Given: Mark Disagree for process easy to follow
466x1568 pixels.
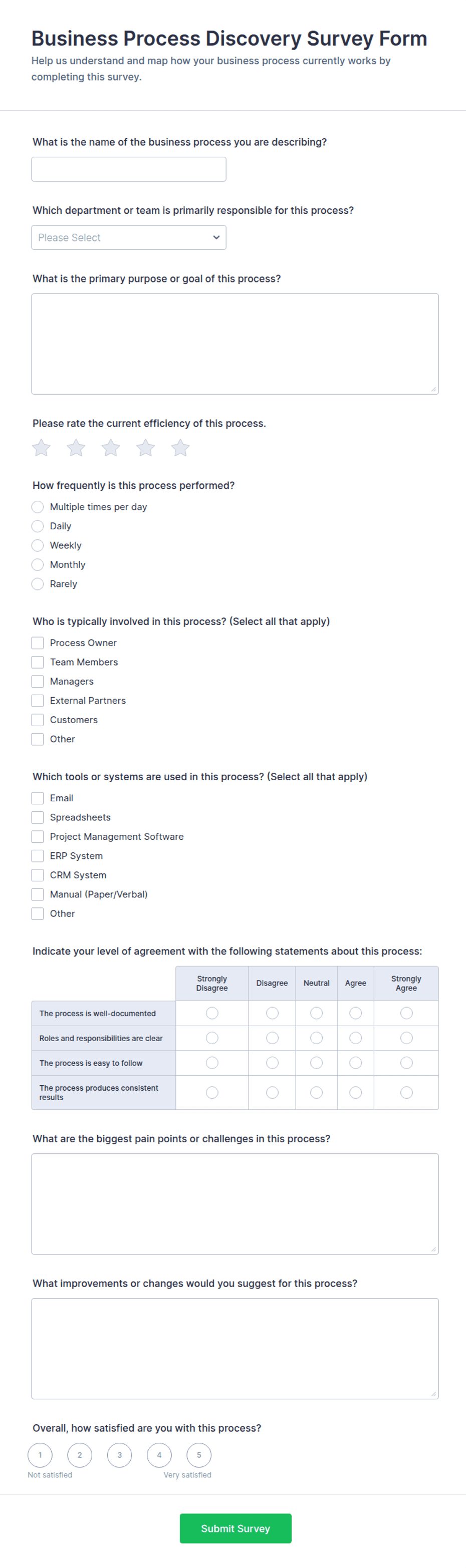Looking at the screenshot, I should [x=272, y=1063].
